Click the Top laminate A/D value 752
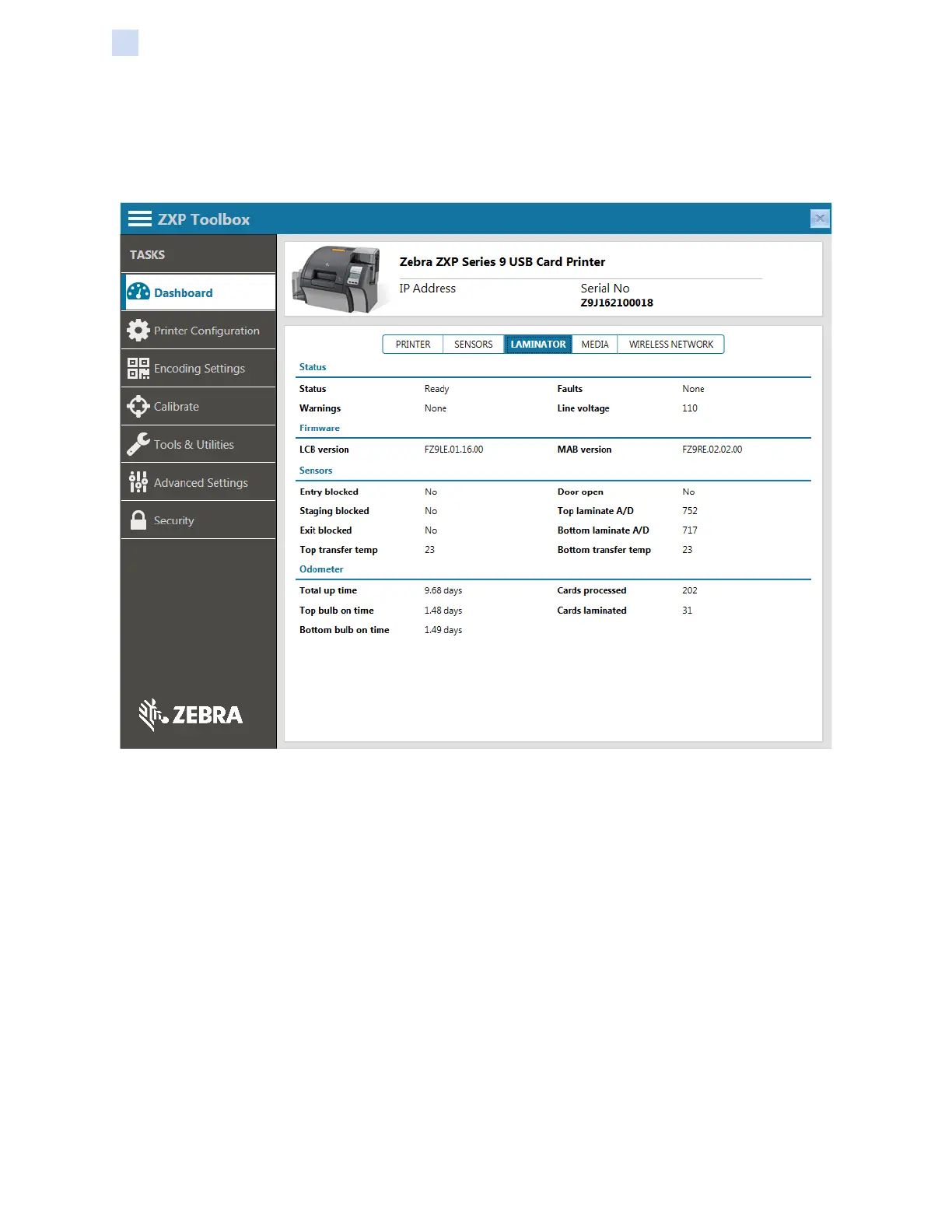 [x=690, y=511]
